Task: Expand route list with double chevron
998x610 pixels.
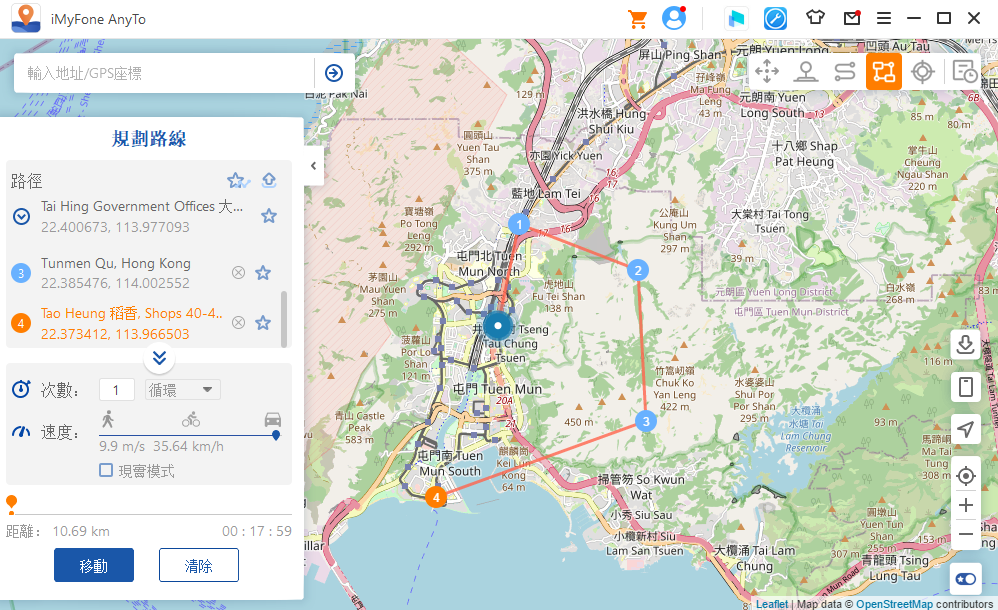Action: 158,358
